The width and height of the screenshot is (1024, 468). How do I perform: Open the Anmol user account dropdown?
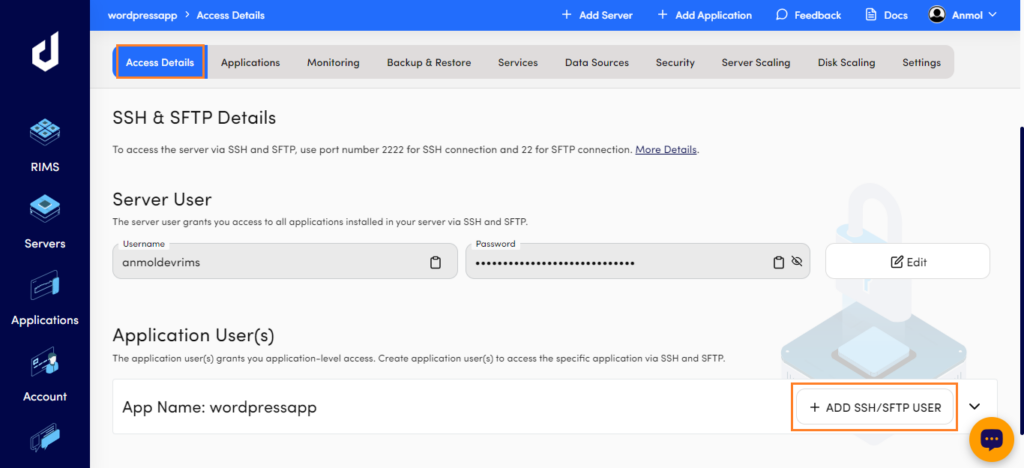point(963,14)
